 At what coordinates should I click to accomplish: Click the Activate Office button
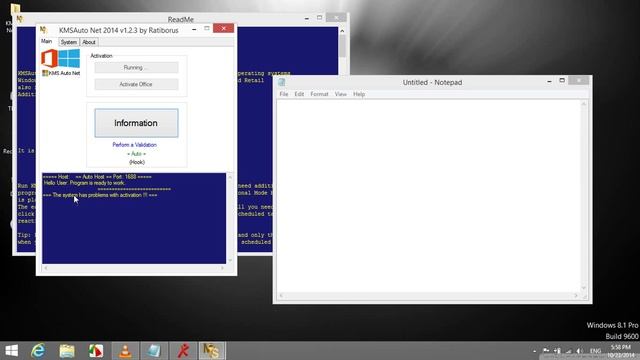(x=136, y=84)
